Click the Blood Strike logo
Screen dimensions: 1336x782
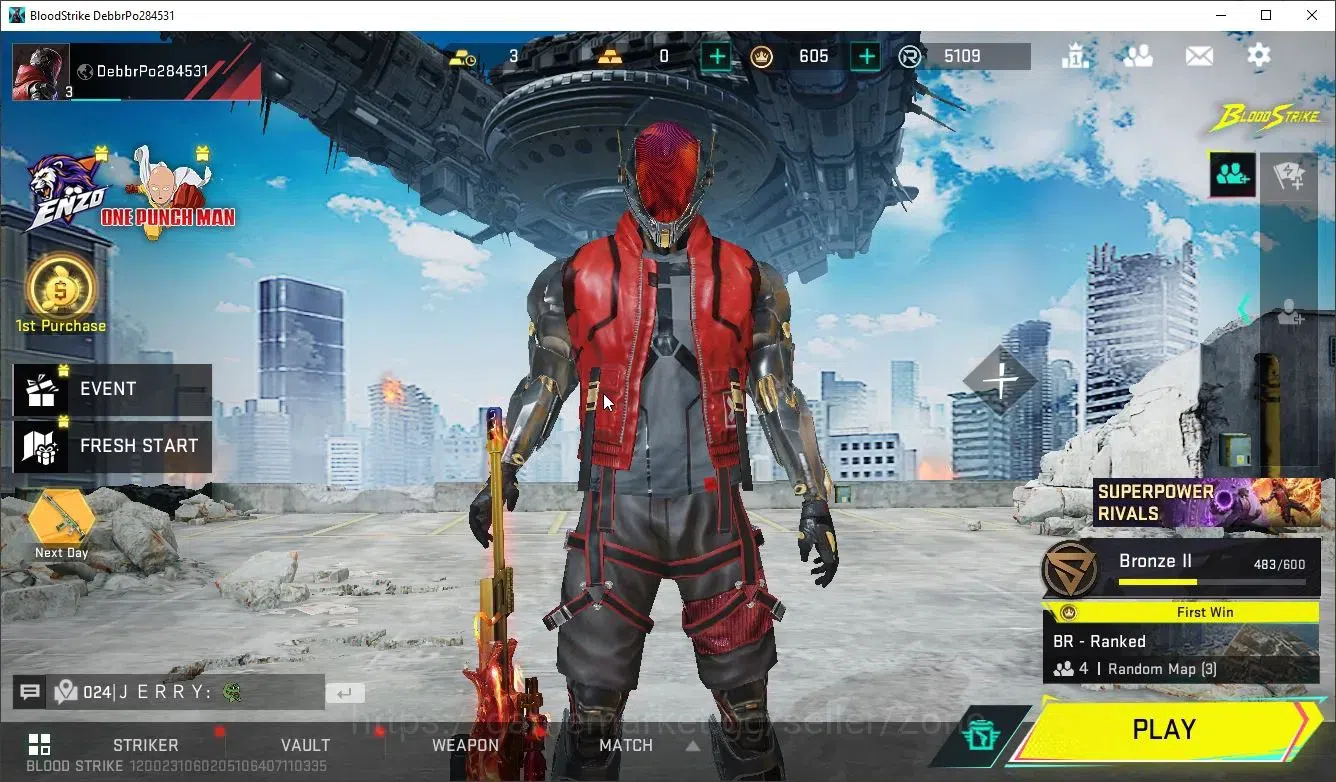tap(1266, 119)
